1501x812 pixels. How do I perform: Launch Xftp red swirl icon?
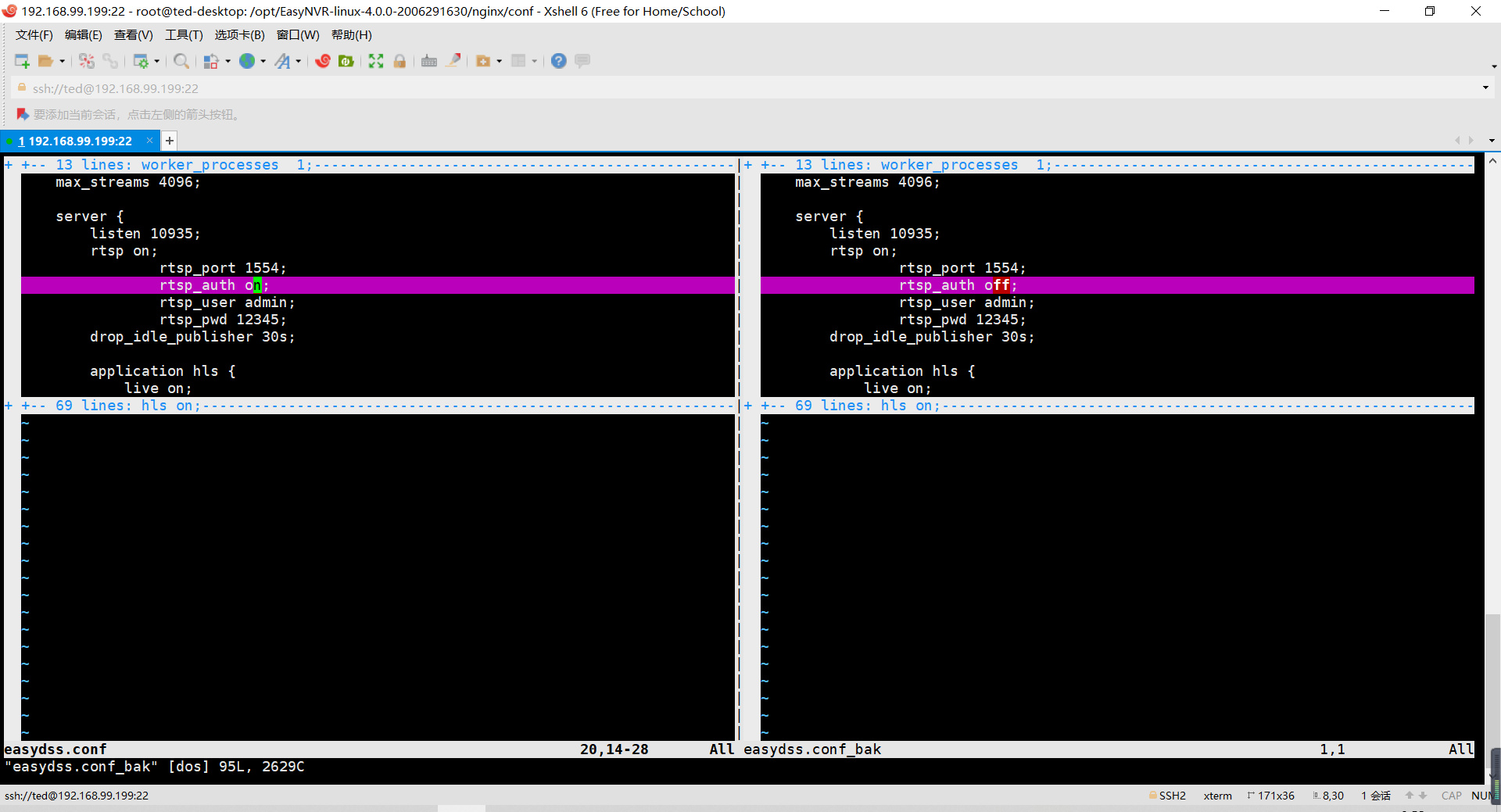click(x=323, y=61)
